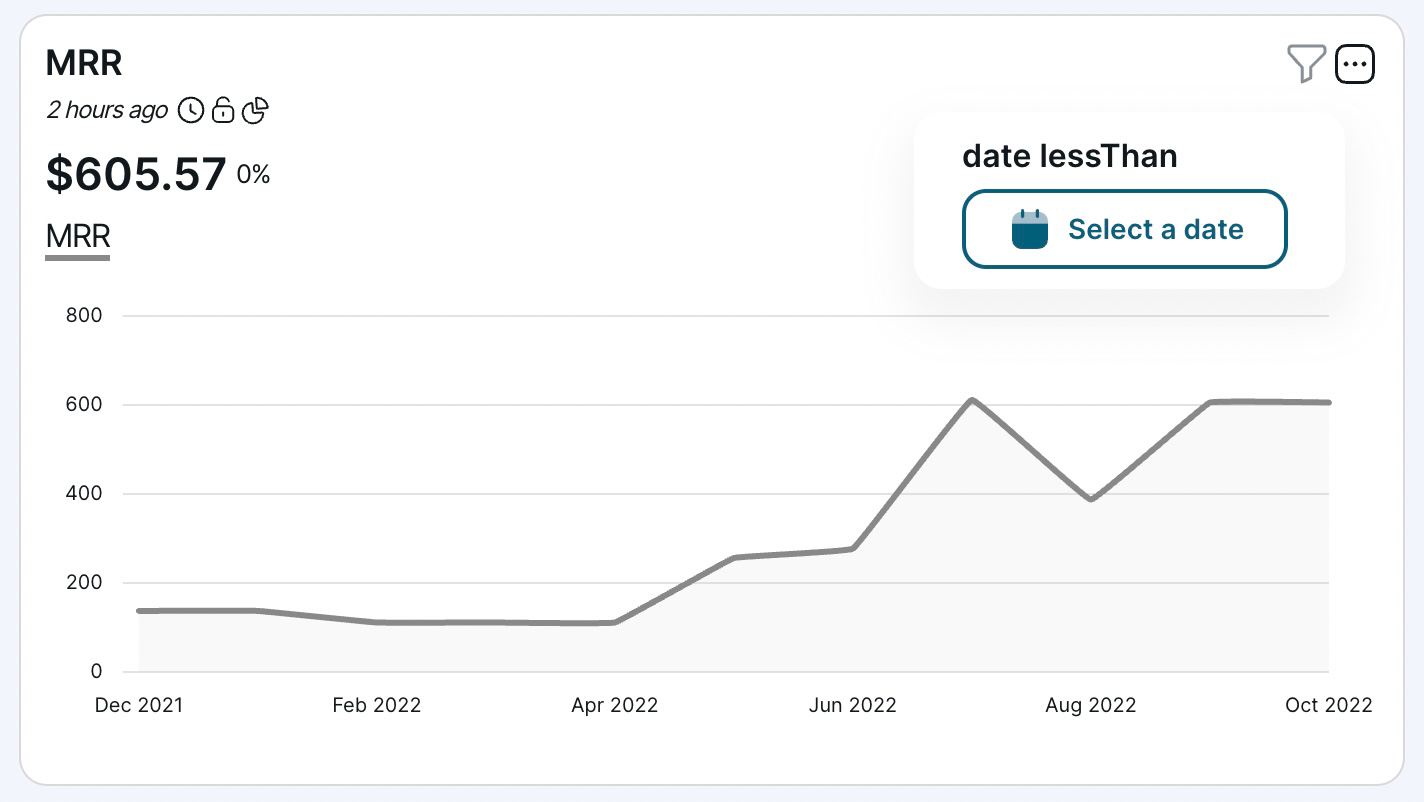Click the '2 hours ago' timestamp link

tap(107, 111)
